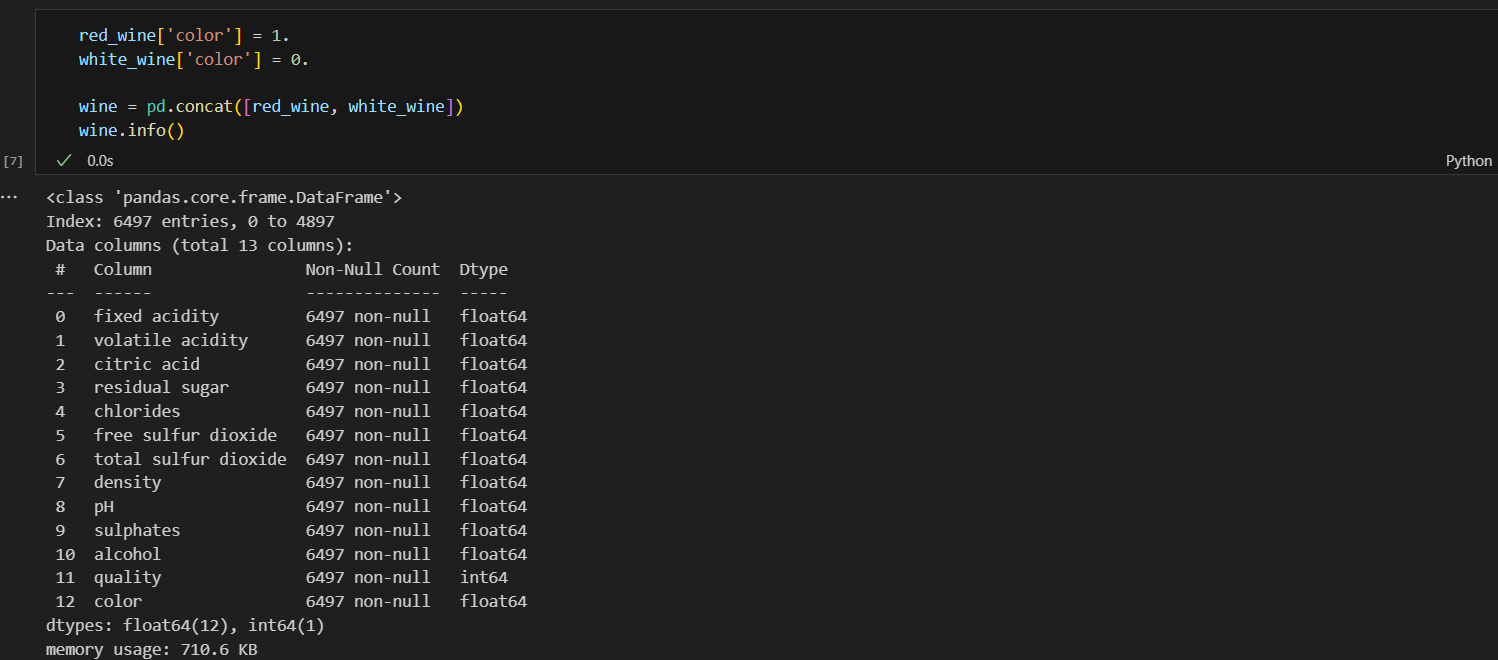Click the 'total sulfur dioxide' row name
Viewport: 1498px width, 660px height.
190,459
